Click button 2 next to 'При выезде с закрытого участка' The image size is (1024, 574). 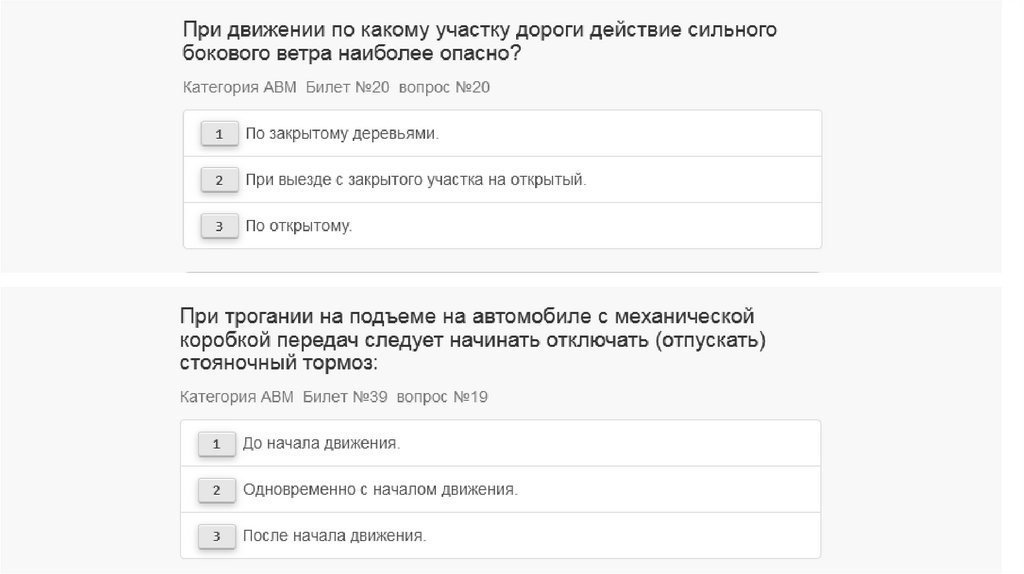coord(218,180)
